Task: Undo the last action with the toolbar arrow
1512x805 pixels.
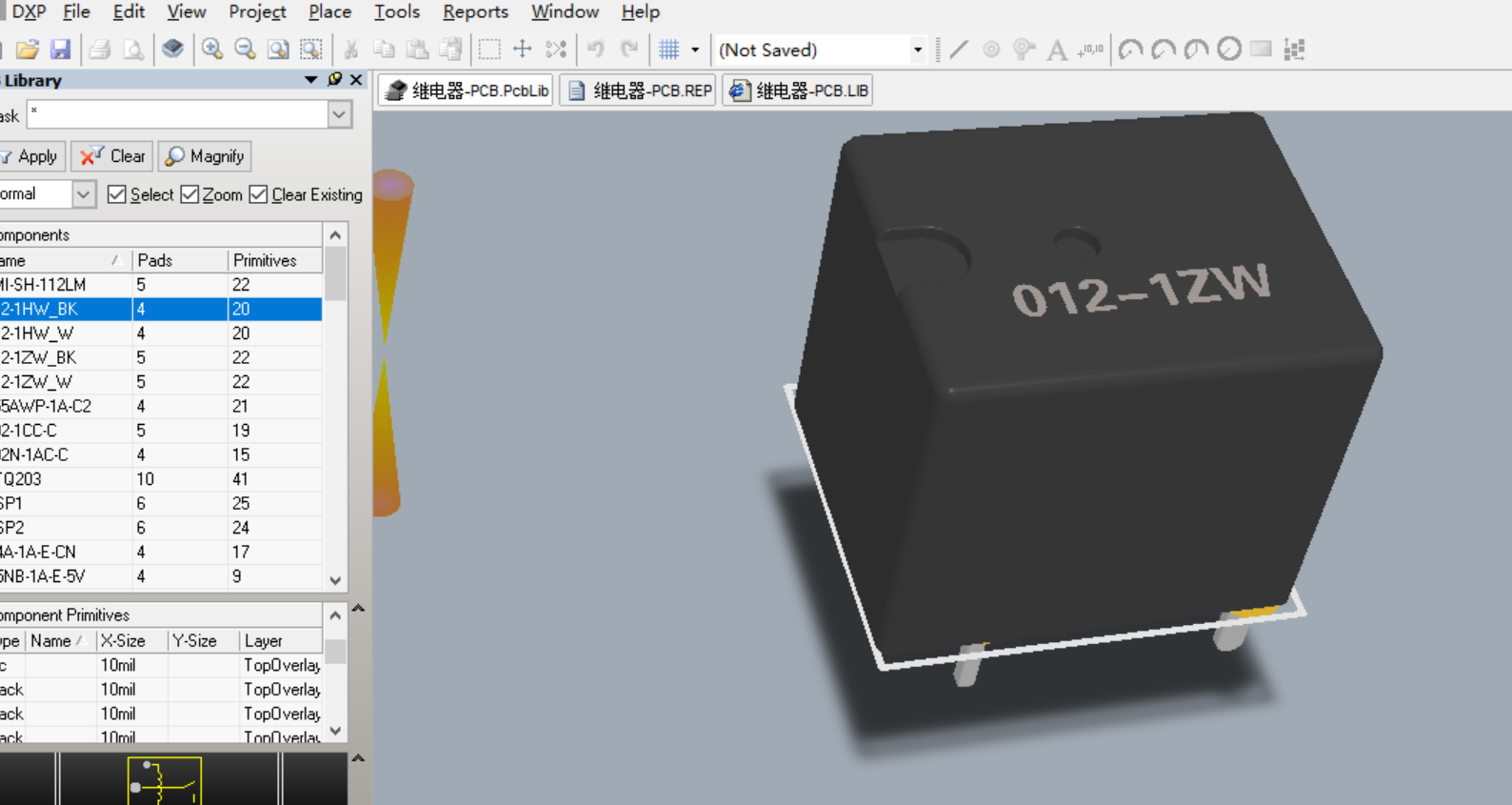Action: point(596,50)
